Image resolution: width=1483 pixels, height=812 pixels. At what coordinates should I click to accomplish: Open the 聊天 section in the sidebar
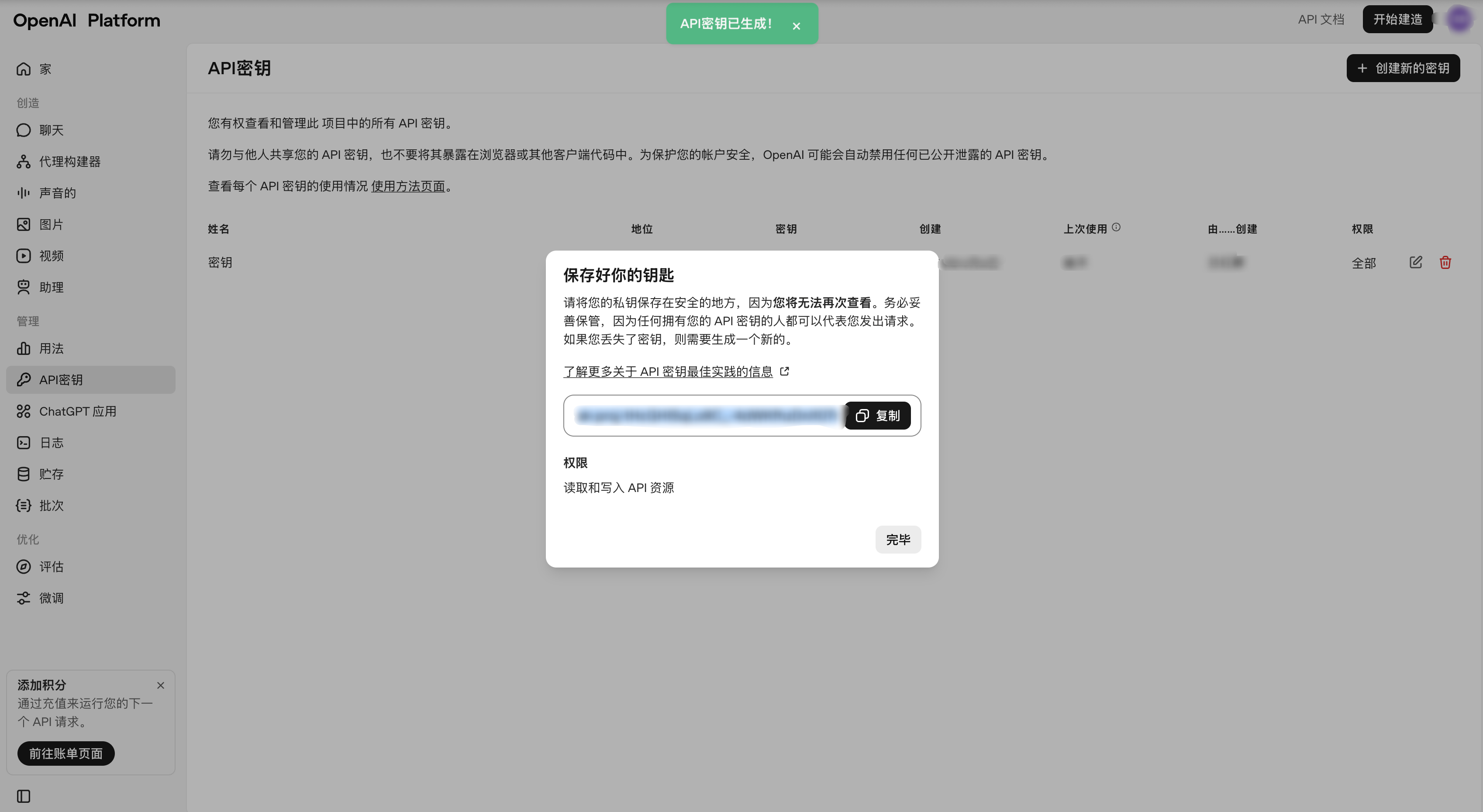pyautogui.click(x=51, y=130)
